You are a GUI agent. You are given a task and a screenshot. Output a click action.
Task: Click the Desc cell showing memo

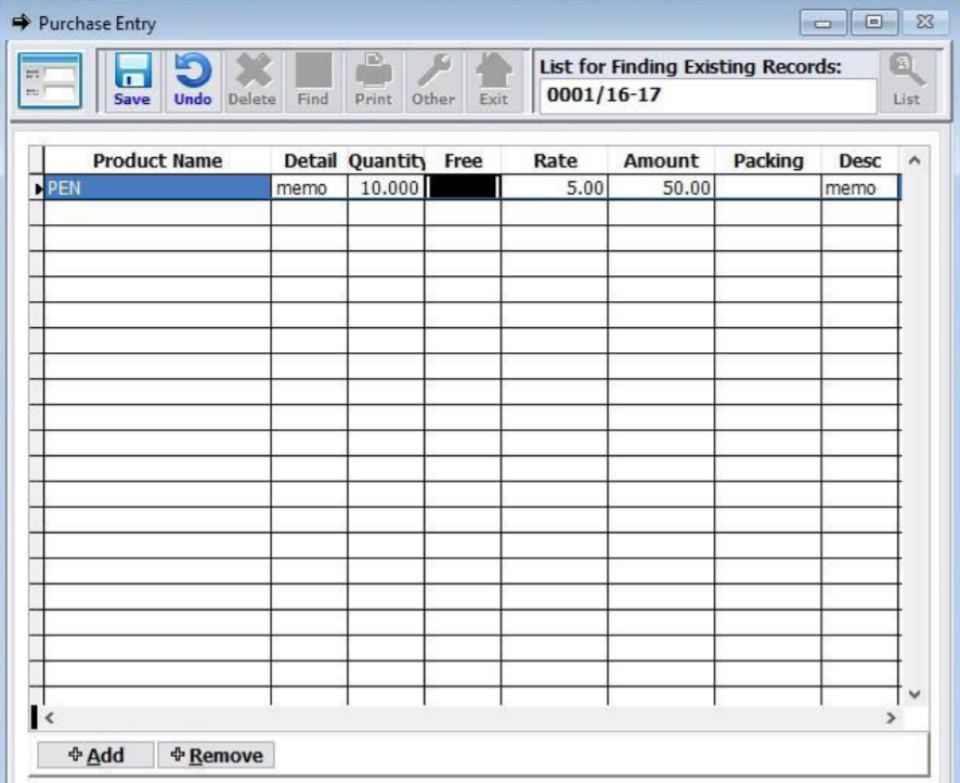tap(860, 187)
